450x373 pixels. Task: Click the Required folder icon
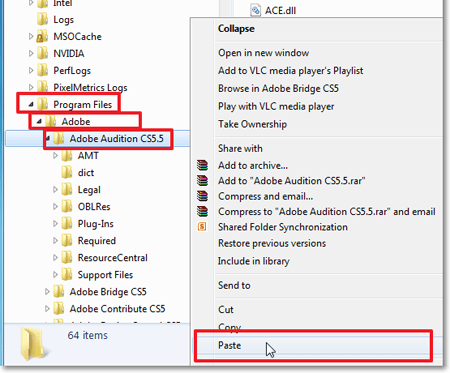click(67, 240)
